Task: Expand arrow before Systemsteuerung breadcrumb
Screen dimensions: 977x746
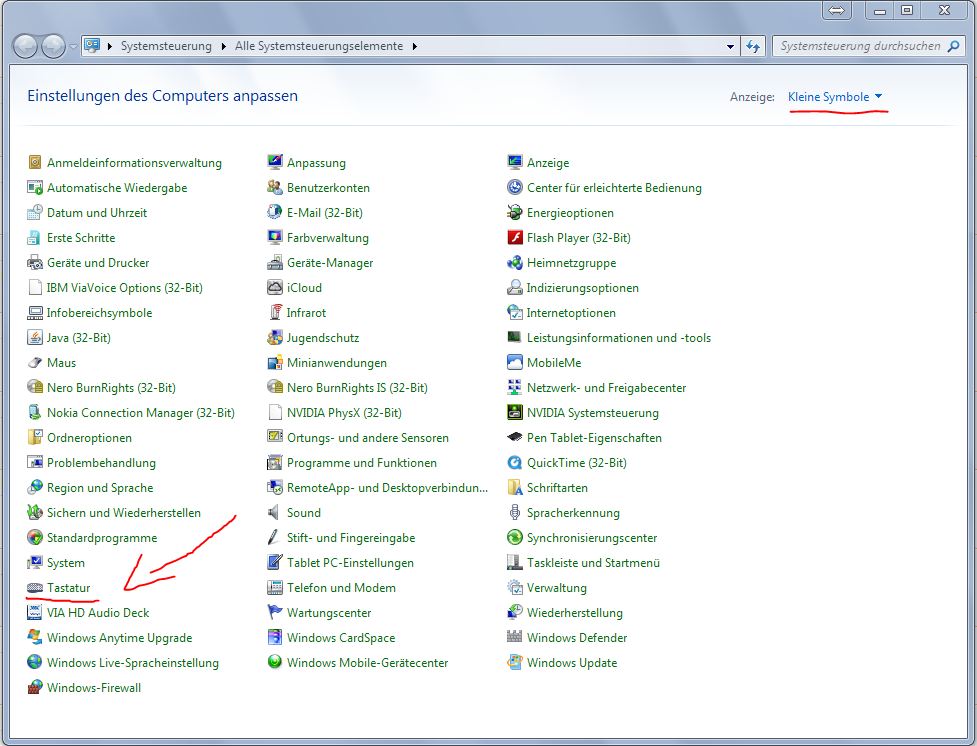Action: 110,46
